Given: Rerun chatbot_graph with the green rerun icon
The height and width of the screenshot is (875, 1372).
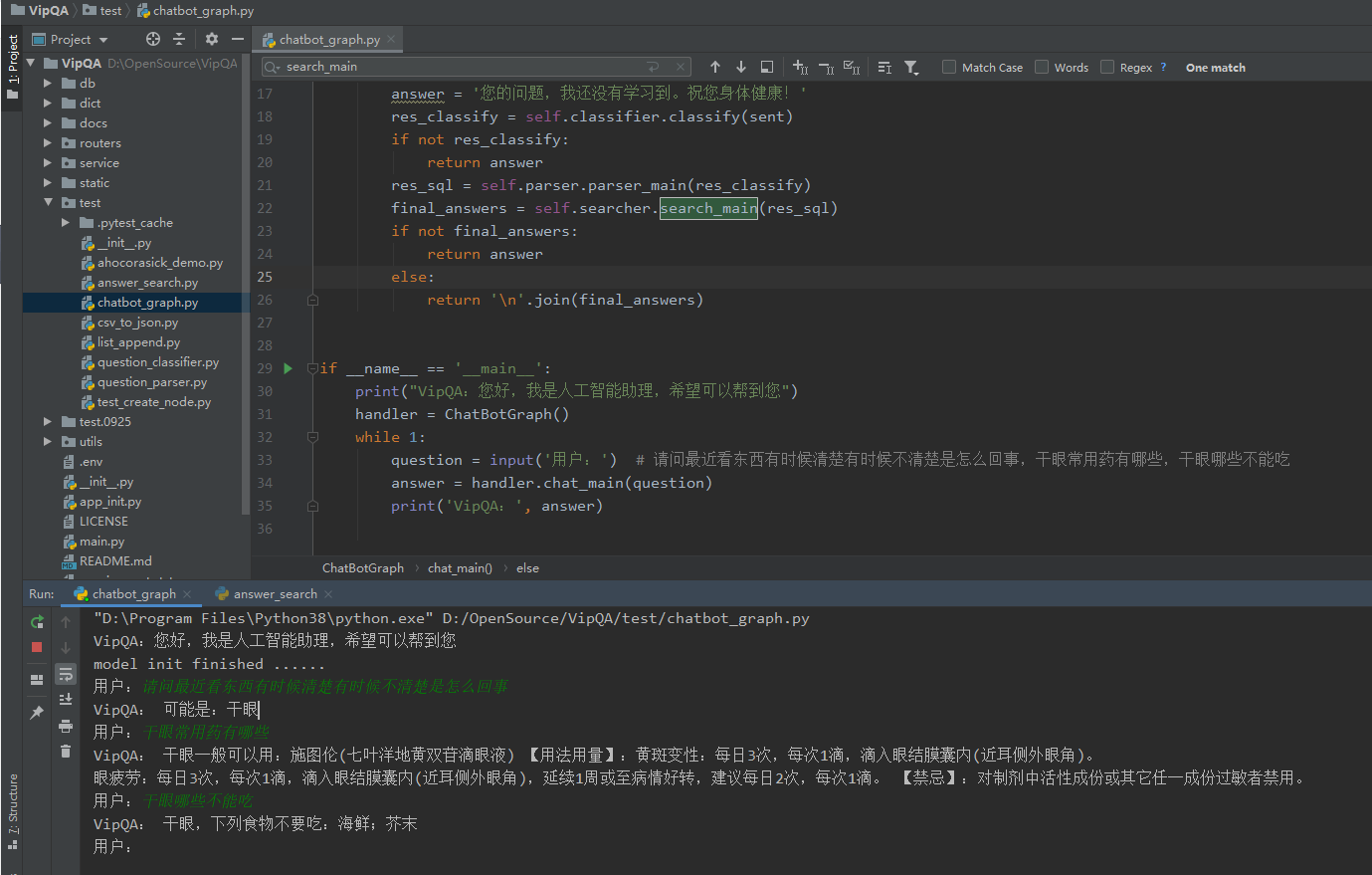Looking at the screenshot, I should click(x=37, y=621).
